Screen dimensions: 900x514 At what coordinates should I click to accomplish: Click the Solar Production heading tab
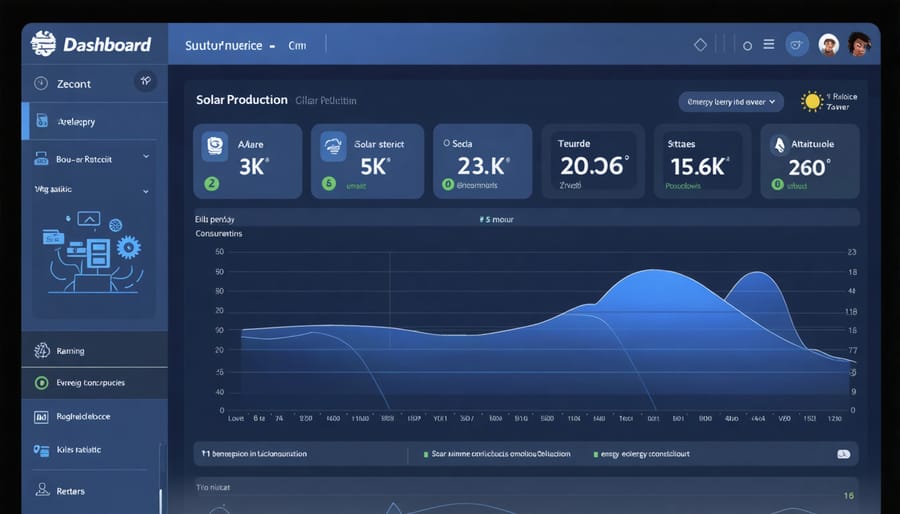242,100
